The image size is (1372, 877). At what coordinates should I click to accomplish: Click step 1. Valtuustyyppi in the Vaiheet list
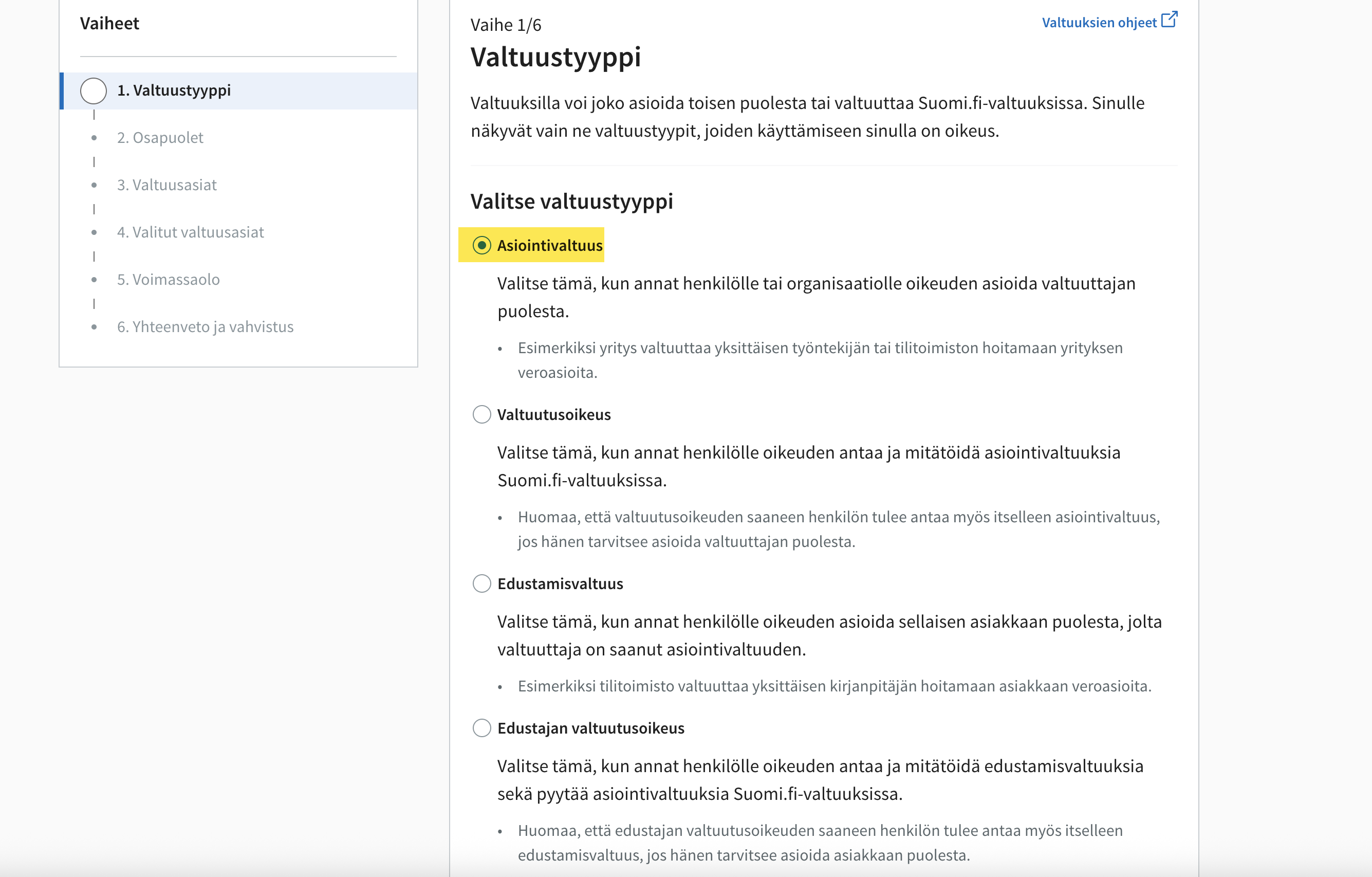238,90
